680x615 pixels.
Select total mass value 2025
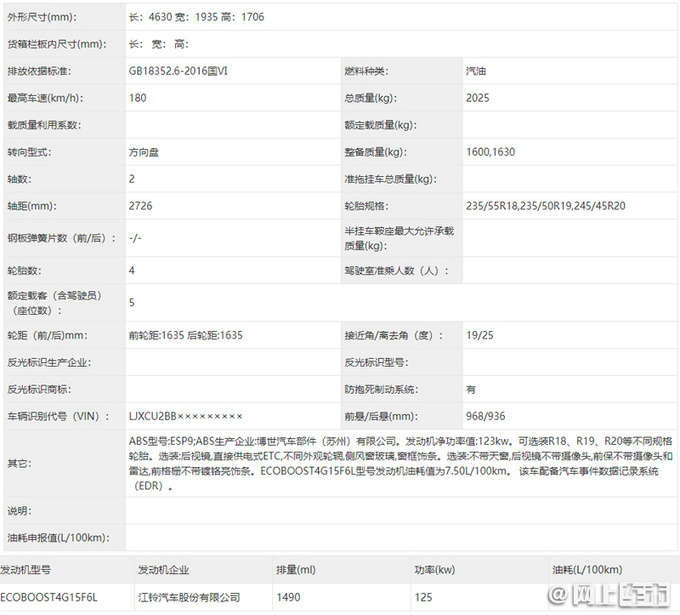[477, 98]
